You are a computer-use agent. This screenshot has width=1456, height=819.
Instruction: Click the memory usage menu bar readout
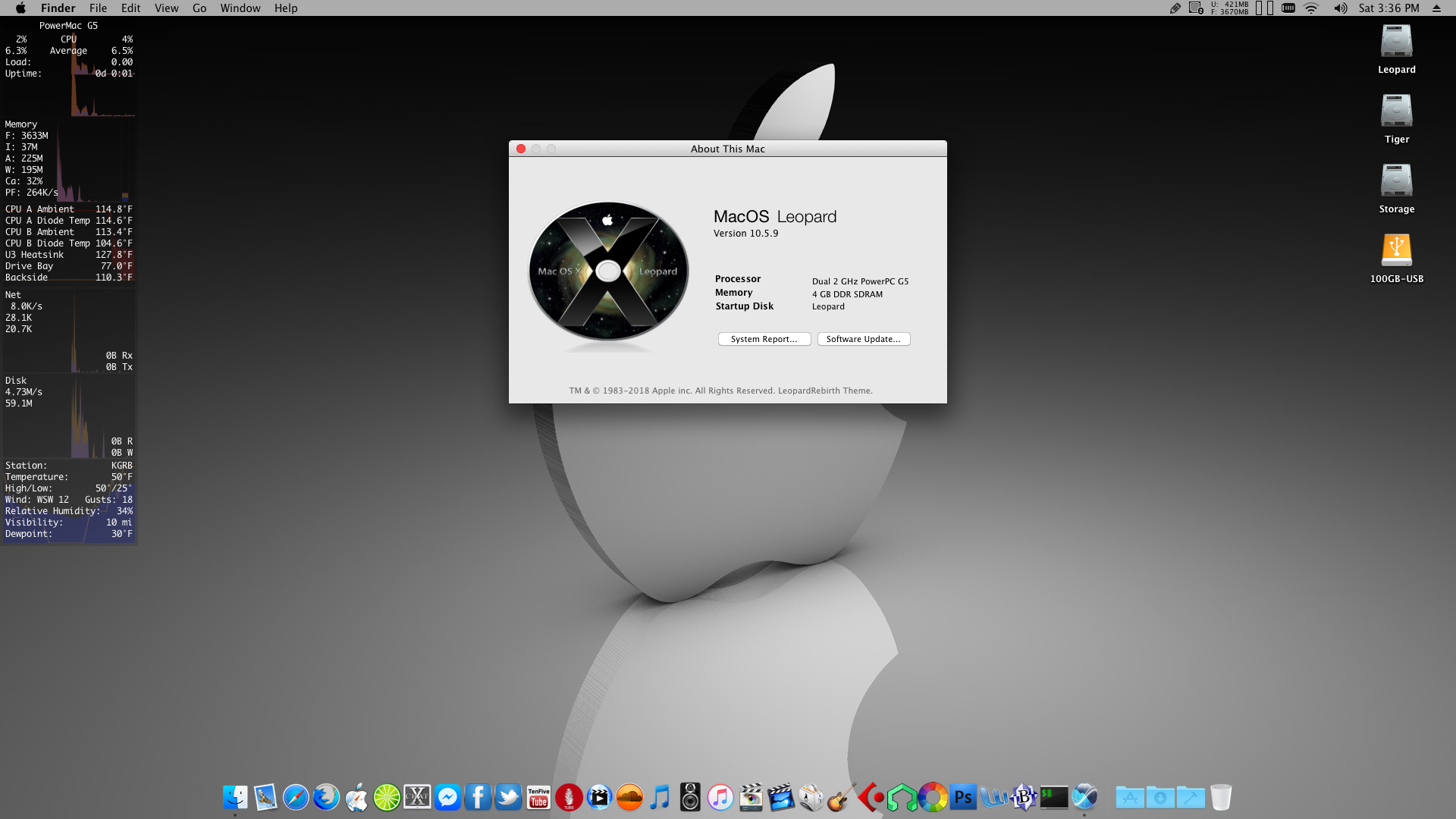[1229, 8]
